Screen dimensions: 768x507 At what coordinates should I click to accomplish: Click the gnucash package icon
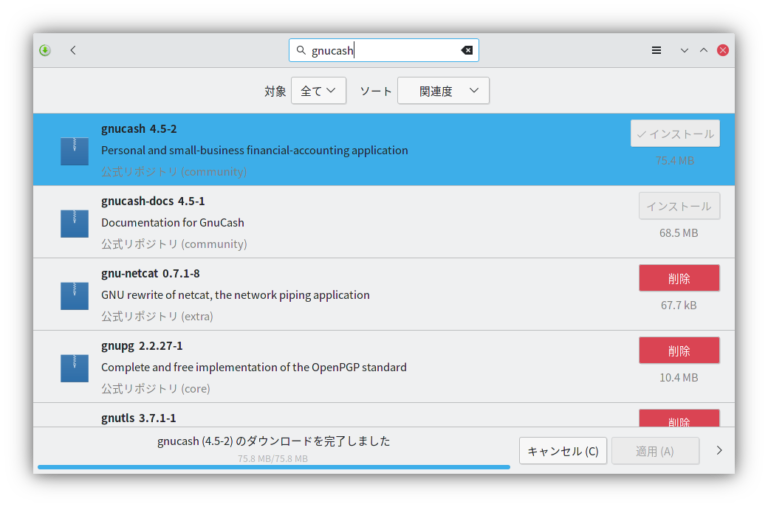pyautogui.click(x=74, y=151)
